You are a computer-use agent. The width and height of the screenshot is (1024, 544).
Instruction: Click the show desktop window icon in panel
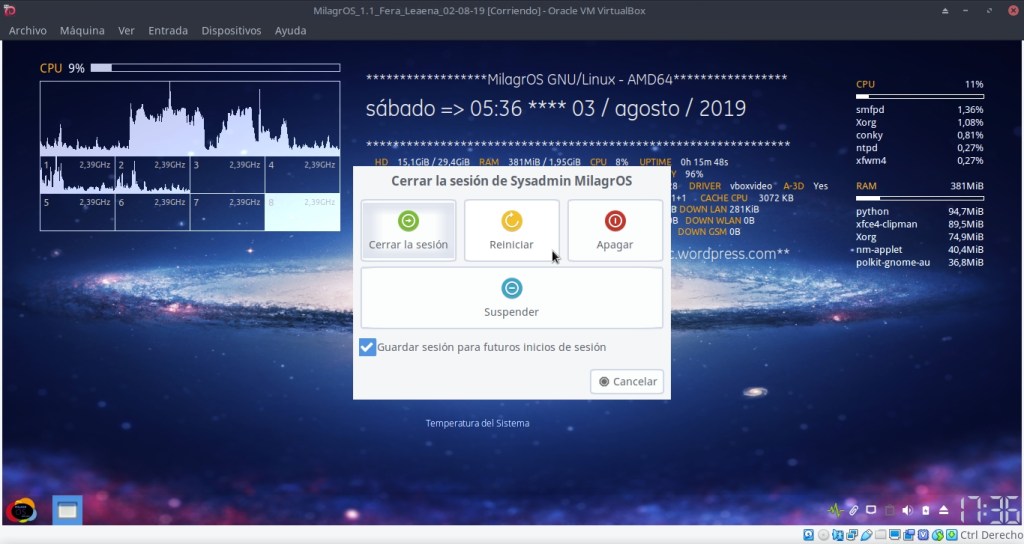[x=67, y=511]
